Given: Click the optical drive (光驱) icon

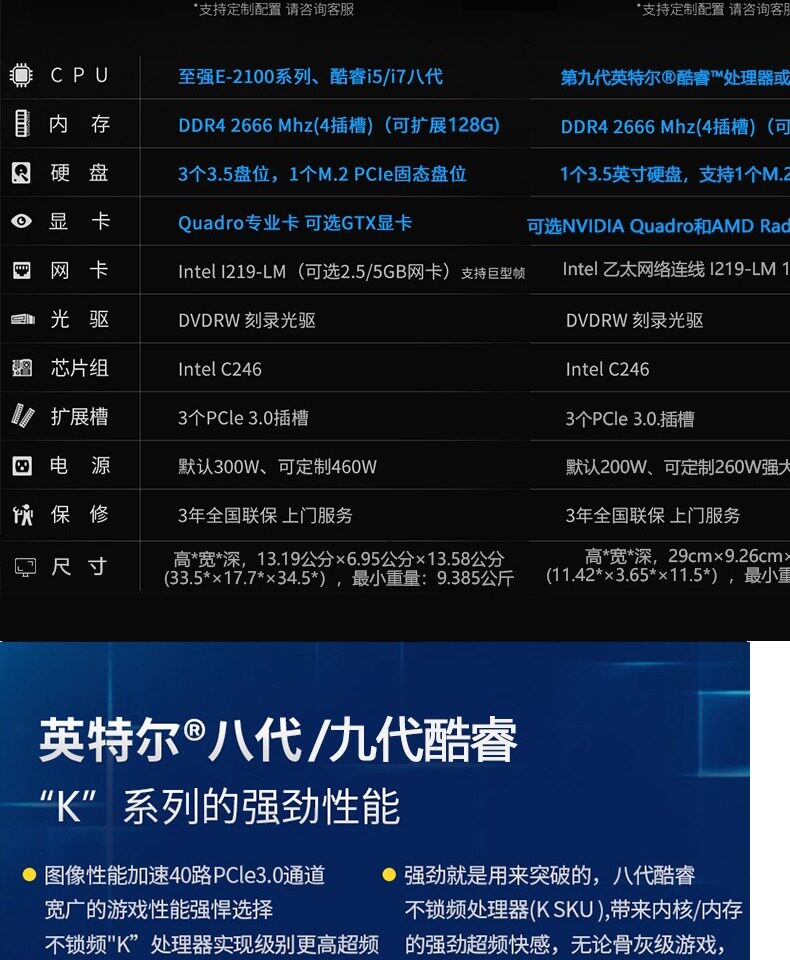Looking at the screenshot, I should 23,318.
